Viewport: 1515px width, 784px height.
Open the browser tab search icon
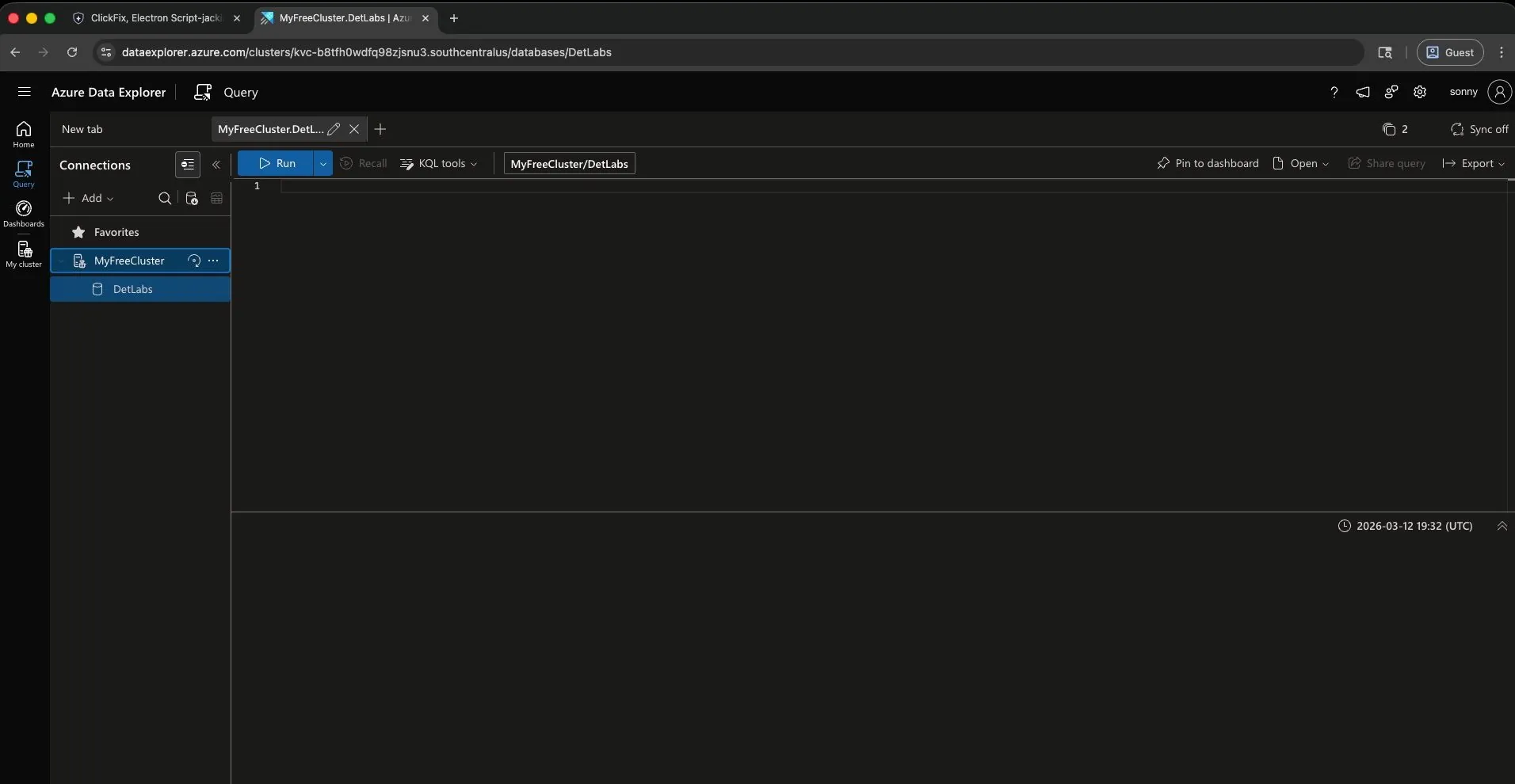pos(1385,52)
